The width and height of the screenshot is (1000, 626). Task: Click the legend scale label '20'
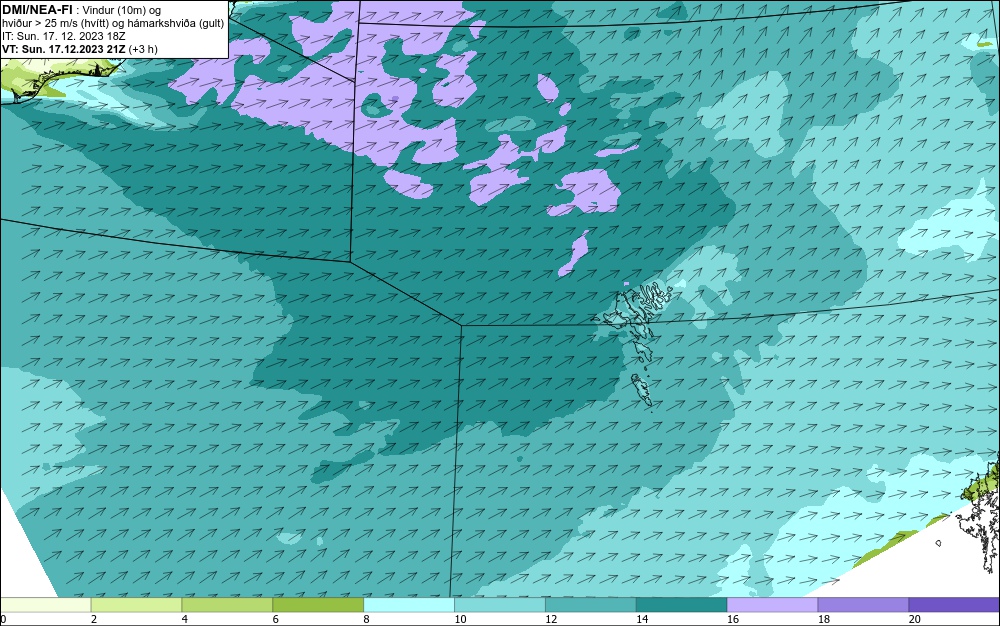(x=914, y=619)
